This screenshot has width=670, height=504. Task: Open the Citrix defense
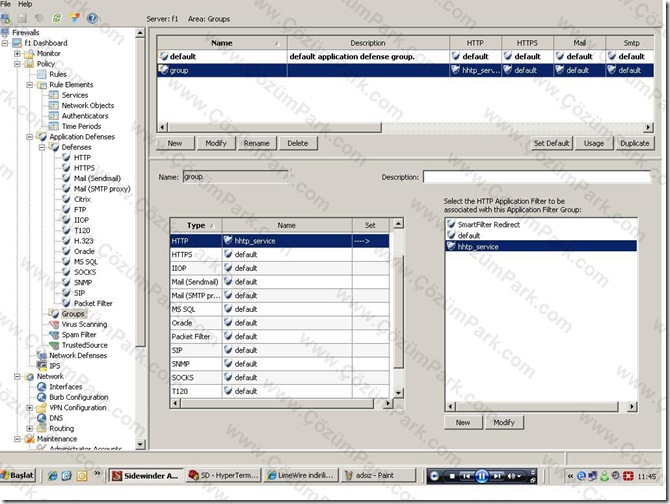tap(82, 199)
